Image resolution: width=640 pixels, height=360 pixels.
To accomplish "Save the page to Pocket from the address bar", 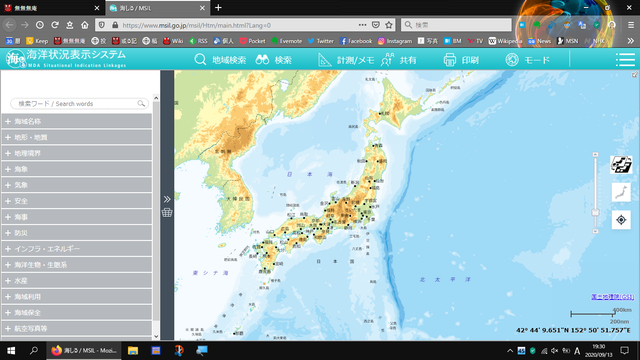I will [376, 25].
